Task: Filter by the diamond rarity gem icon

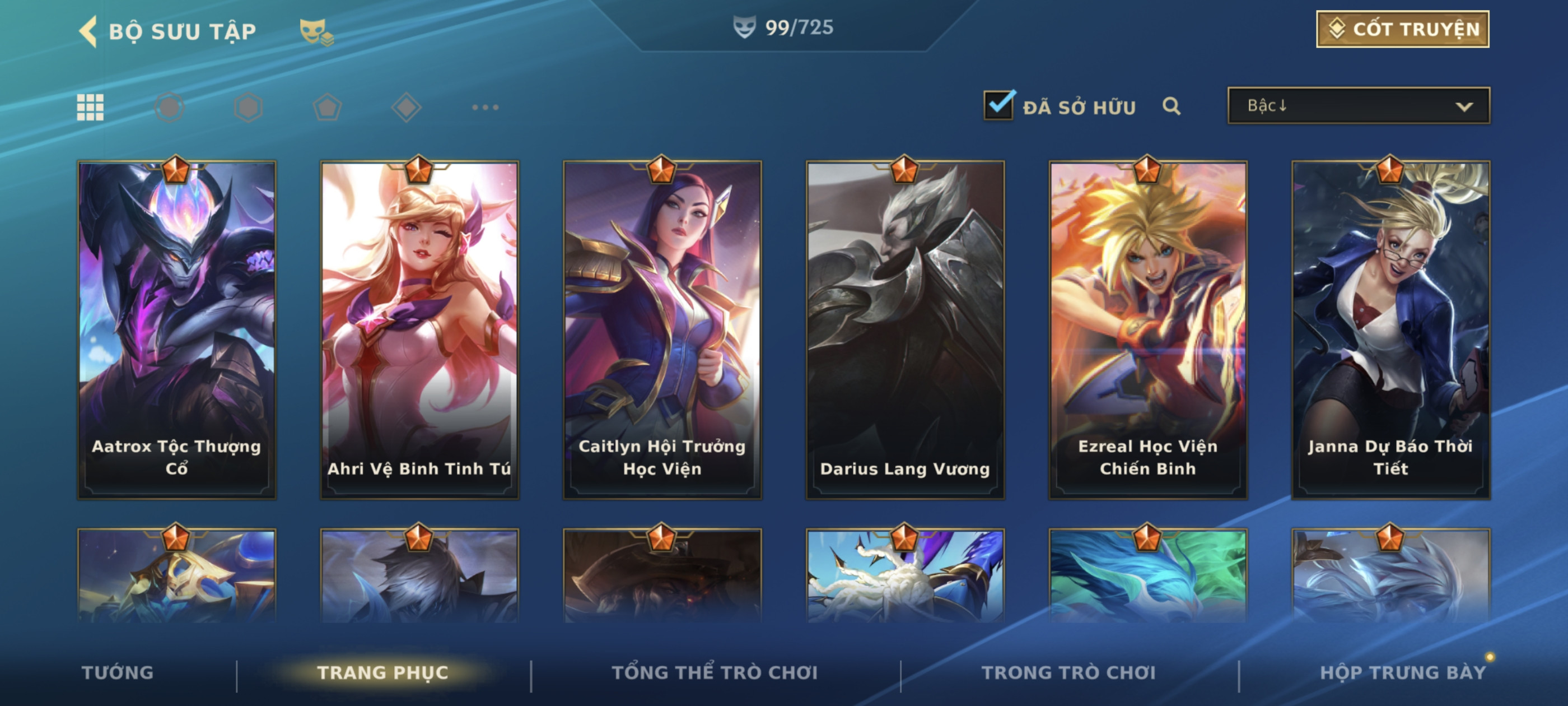Action: click(x=406, y=107)
